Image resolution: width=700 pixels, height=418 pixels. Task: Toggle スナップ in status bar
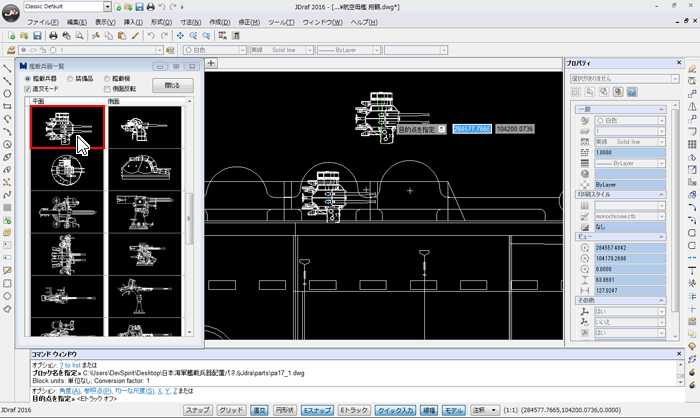click(197, 410)
